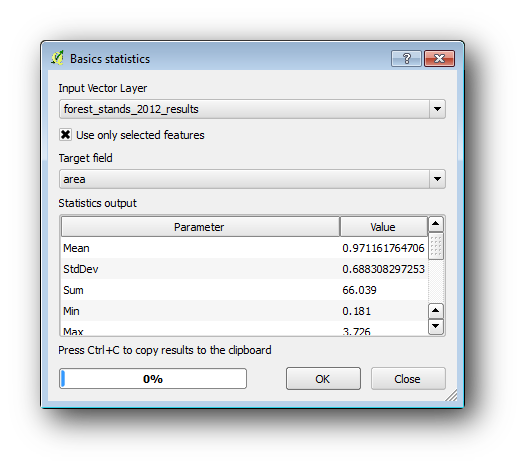
Task: Click the Parameter column header
Action: tap(200, 227)
